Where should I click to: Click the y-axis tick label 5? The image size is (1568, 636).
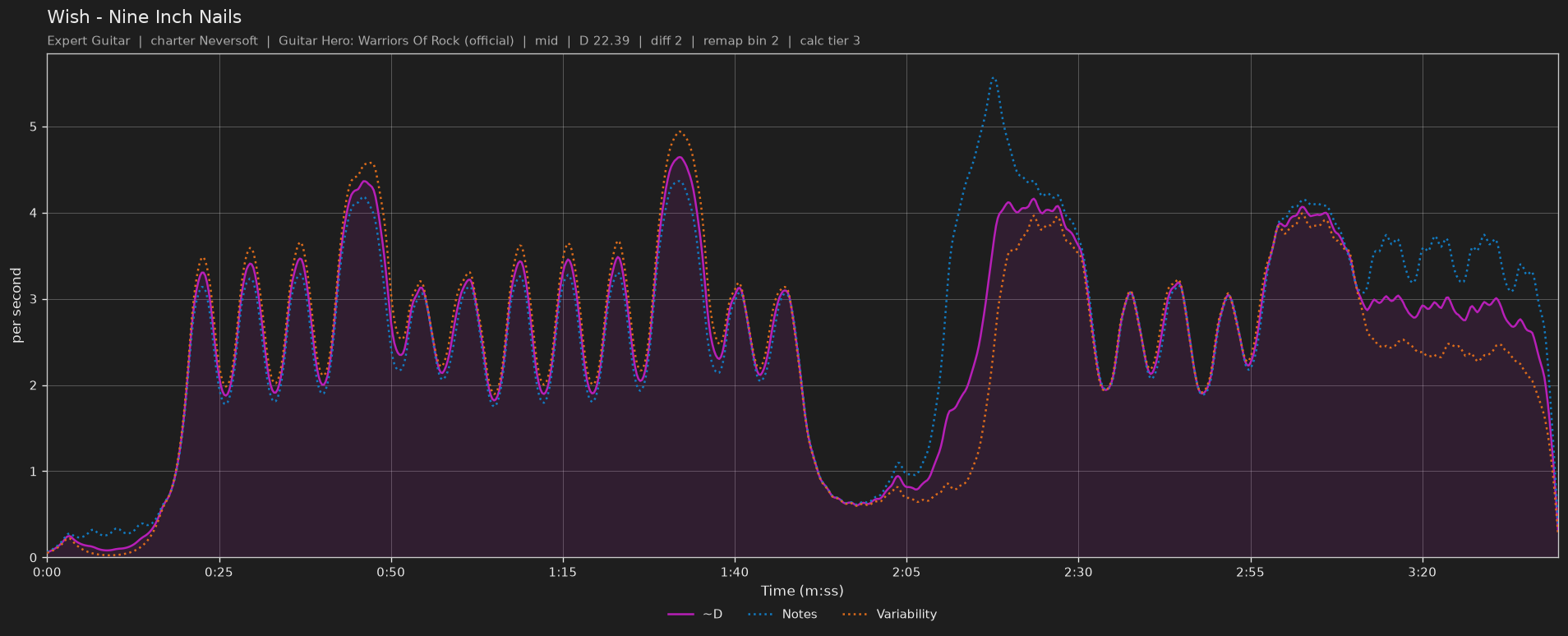pos(35,127)
